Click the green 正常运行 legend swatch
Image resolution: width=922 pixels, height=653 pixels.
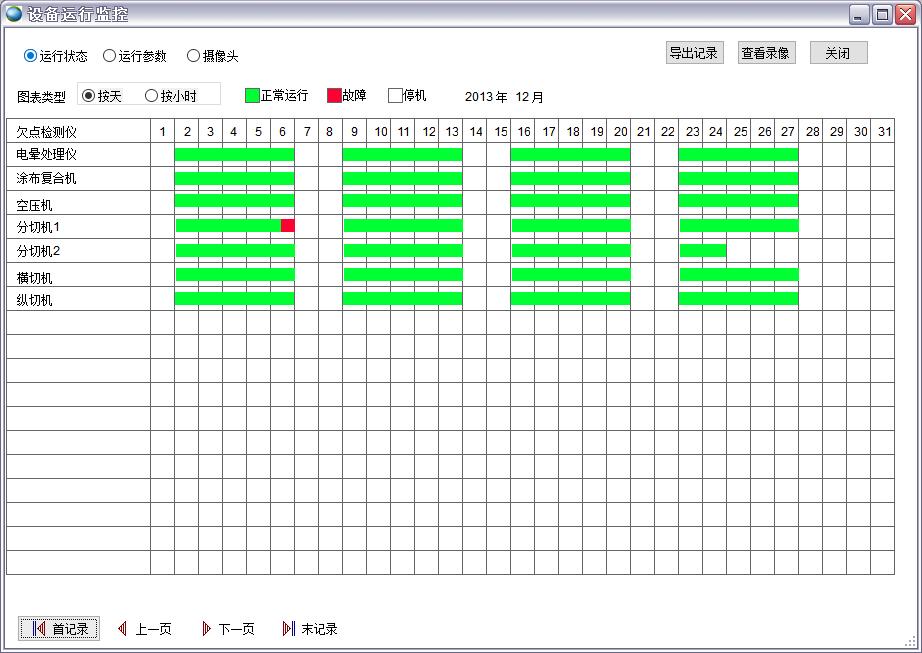coord(252,96)
